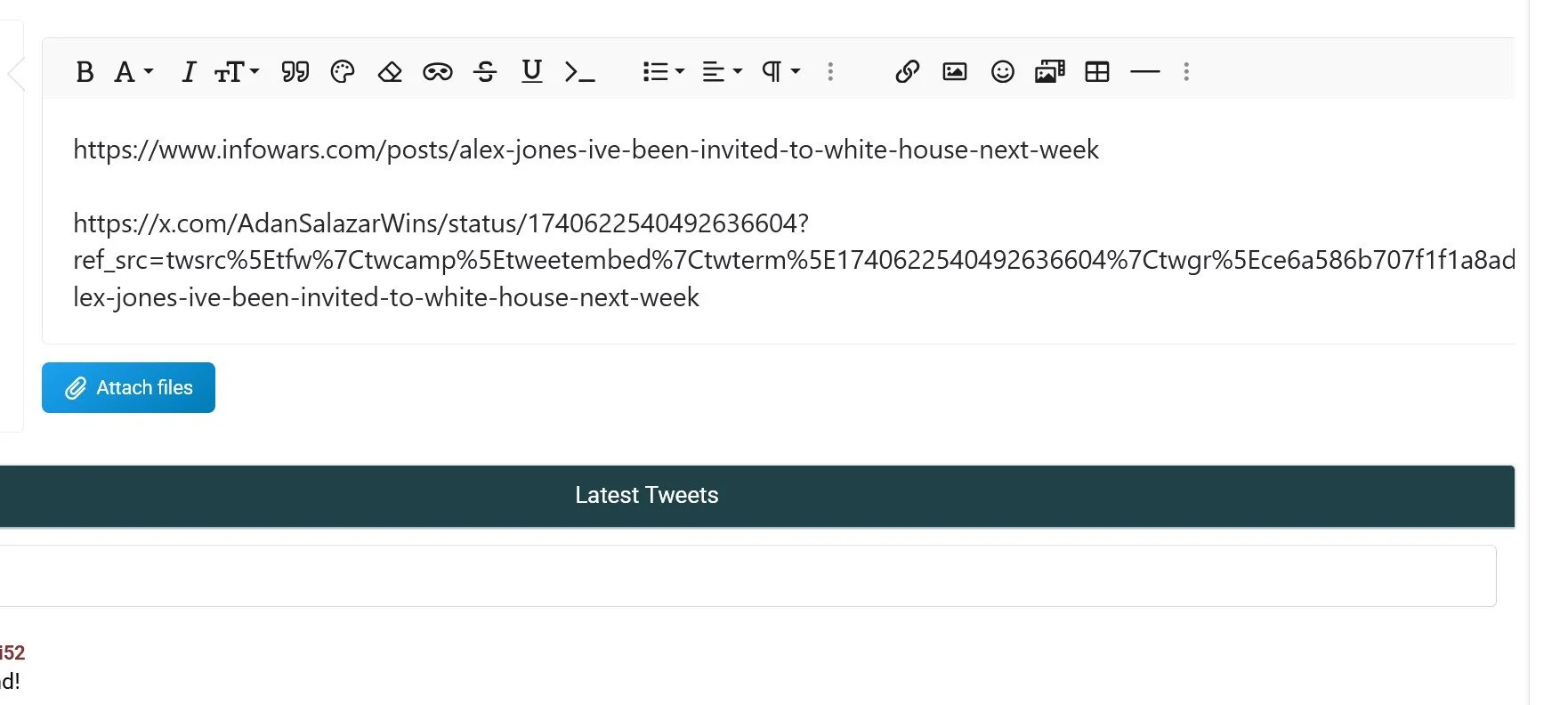
Task: Toggle bold formatting
Action: pyautogui.click(x=85, y=72)
